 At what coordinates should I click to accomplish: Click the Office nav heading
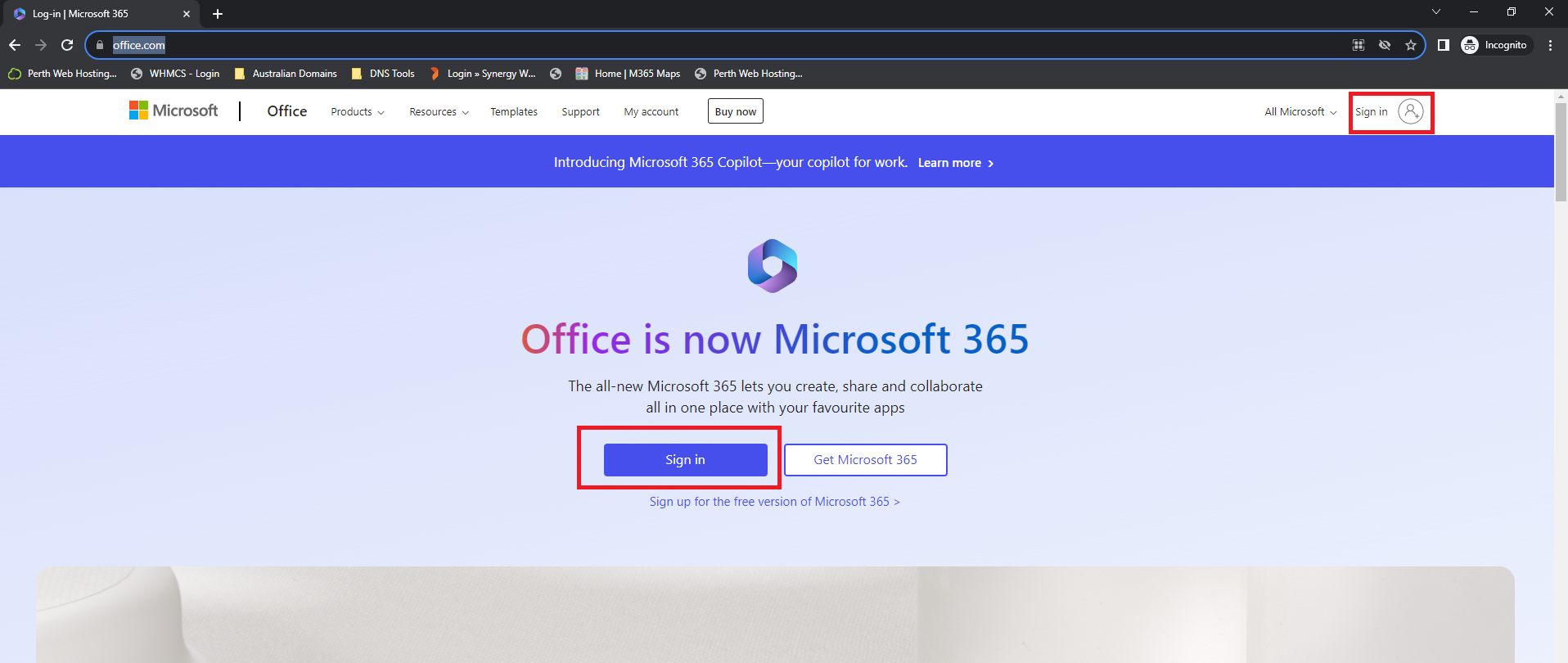287,111
